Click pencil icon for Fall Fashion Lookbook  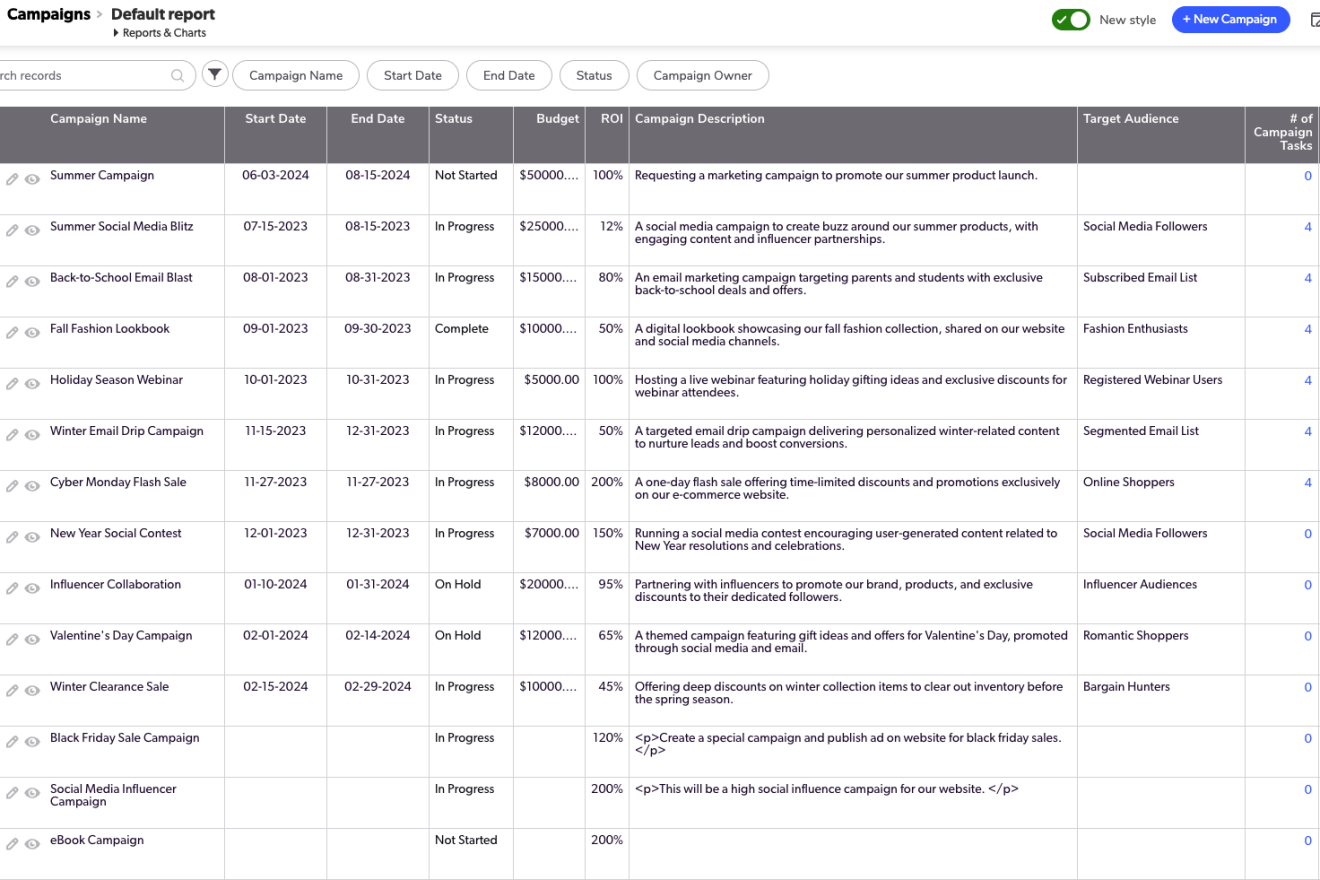(12, 332)
